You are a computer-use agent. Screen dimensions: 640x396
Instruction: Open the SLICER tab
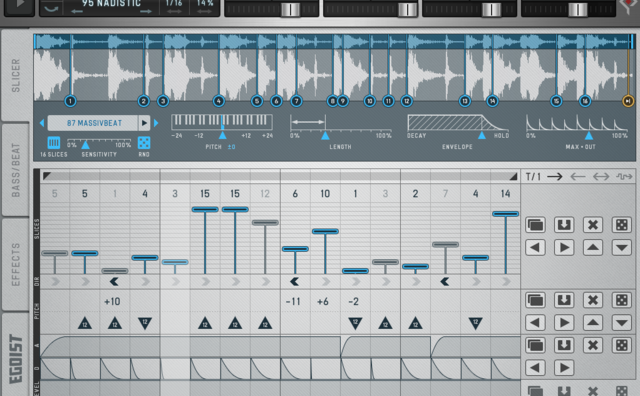pos(16,75)
